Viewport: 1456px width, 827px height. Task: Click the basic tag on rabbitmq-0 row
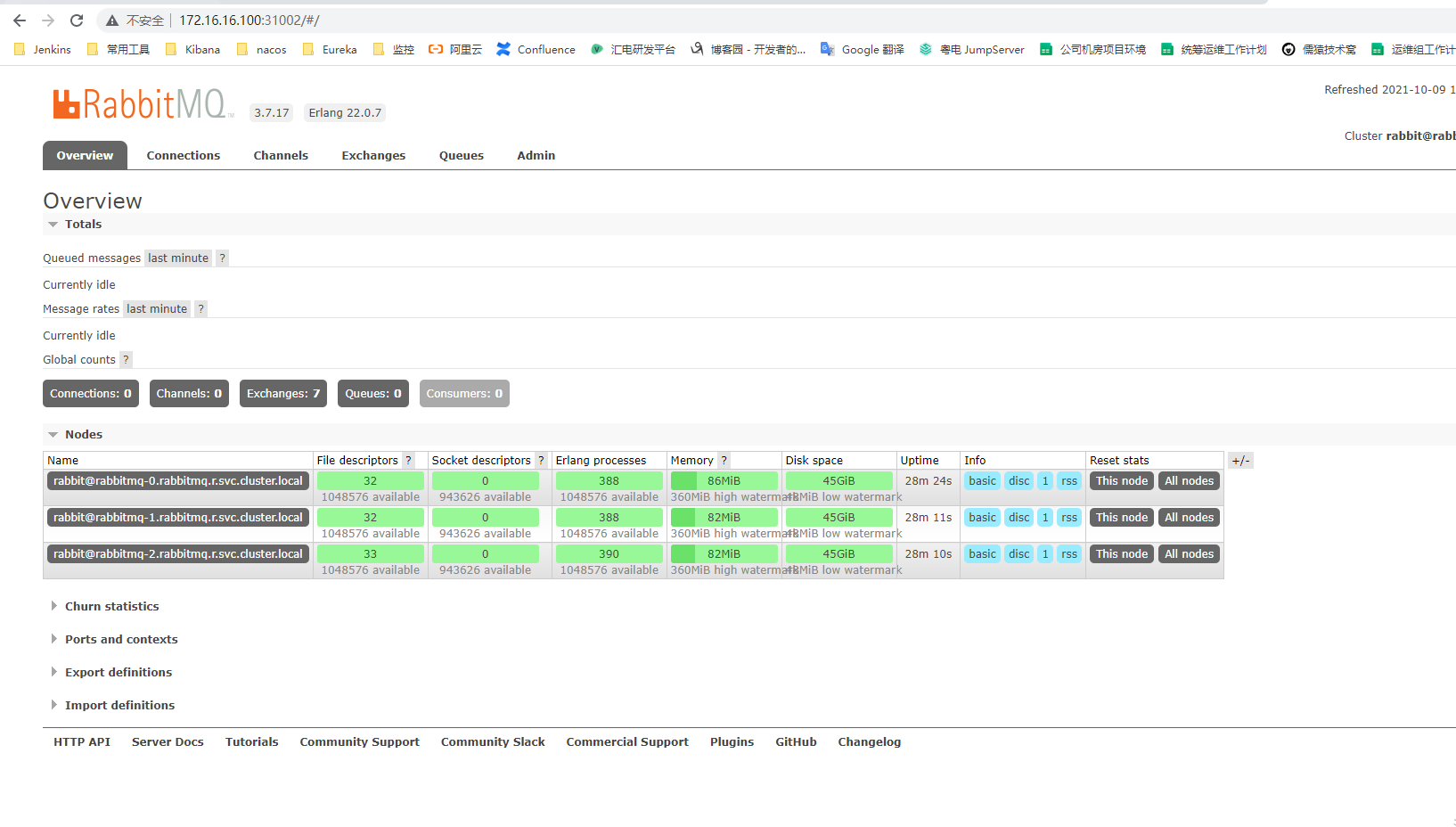(983, 481)
